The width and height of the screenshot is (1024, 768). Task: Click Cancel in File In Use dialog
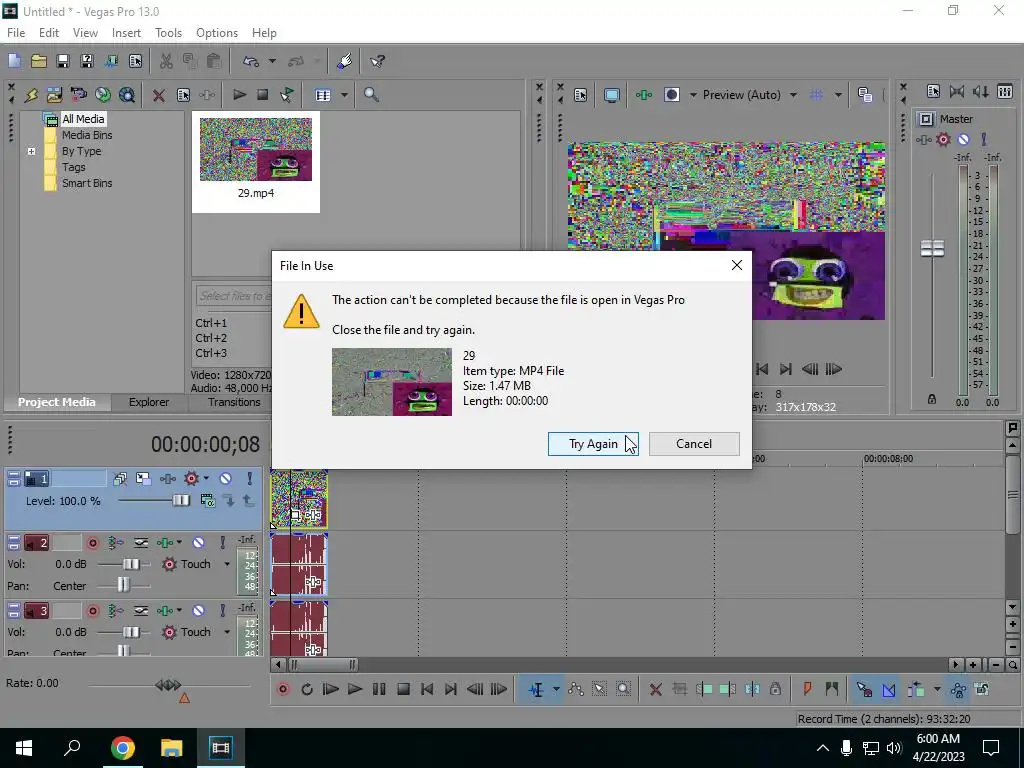(x=694, y=444)
